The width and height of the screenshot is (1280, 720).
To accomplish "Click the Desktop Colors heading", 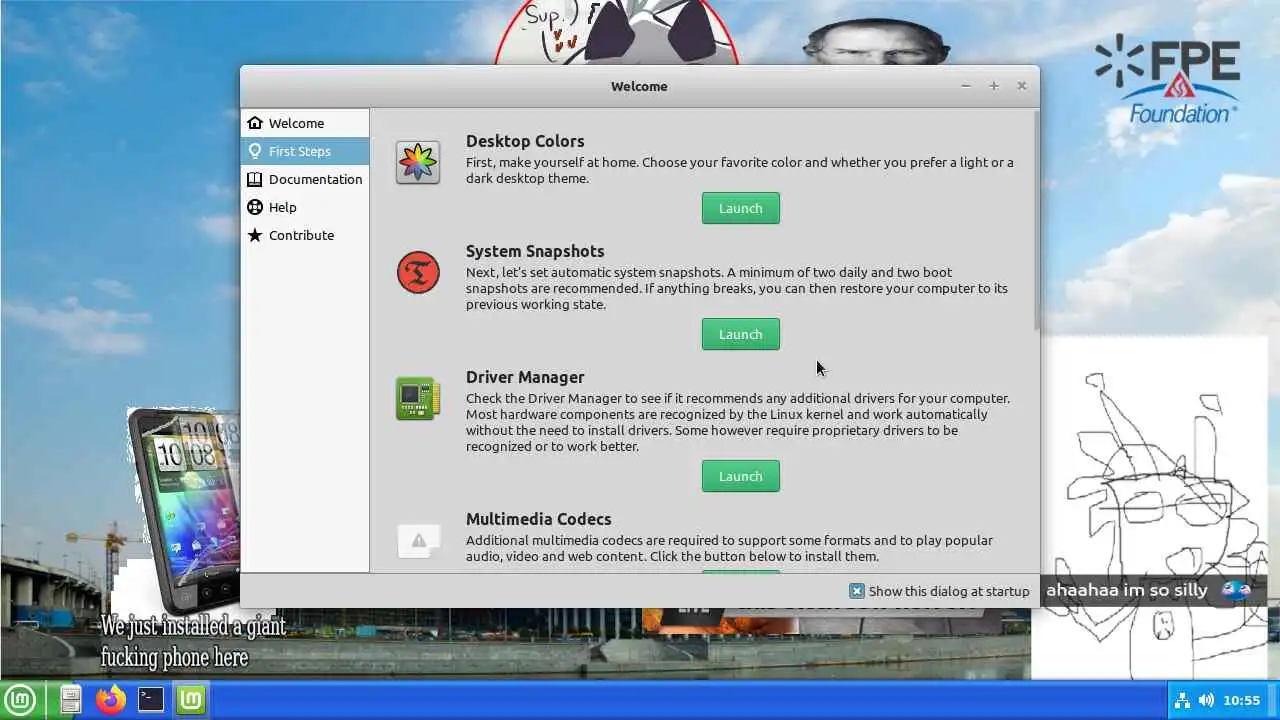I will point(525,141).
